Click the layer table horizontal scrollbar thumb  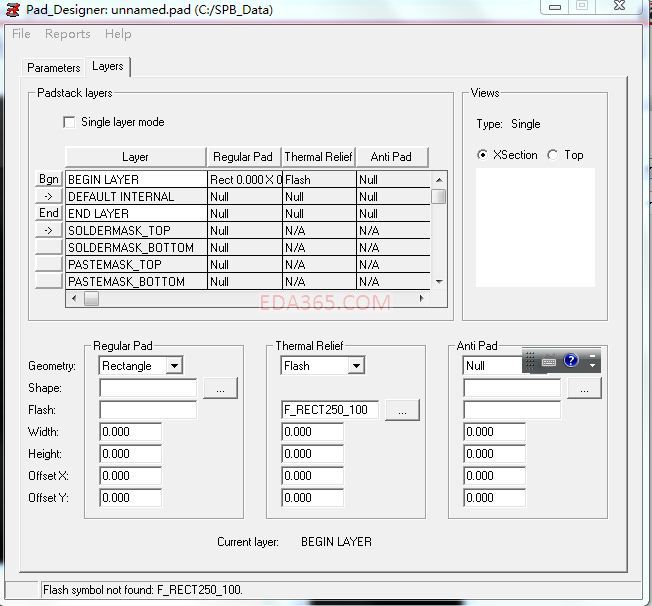(x=91, y=299)
